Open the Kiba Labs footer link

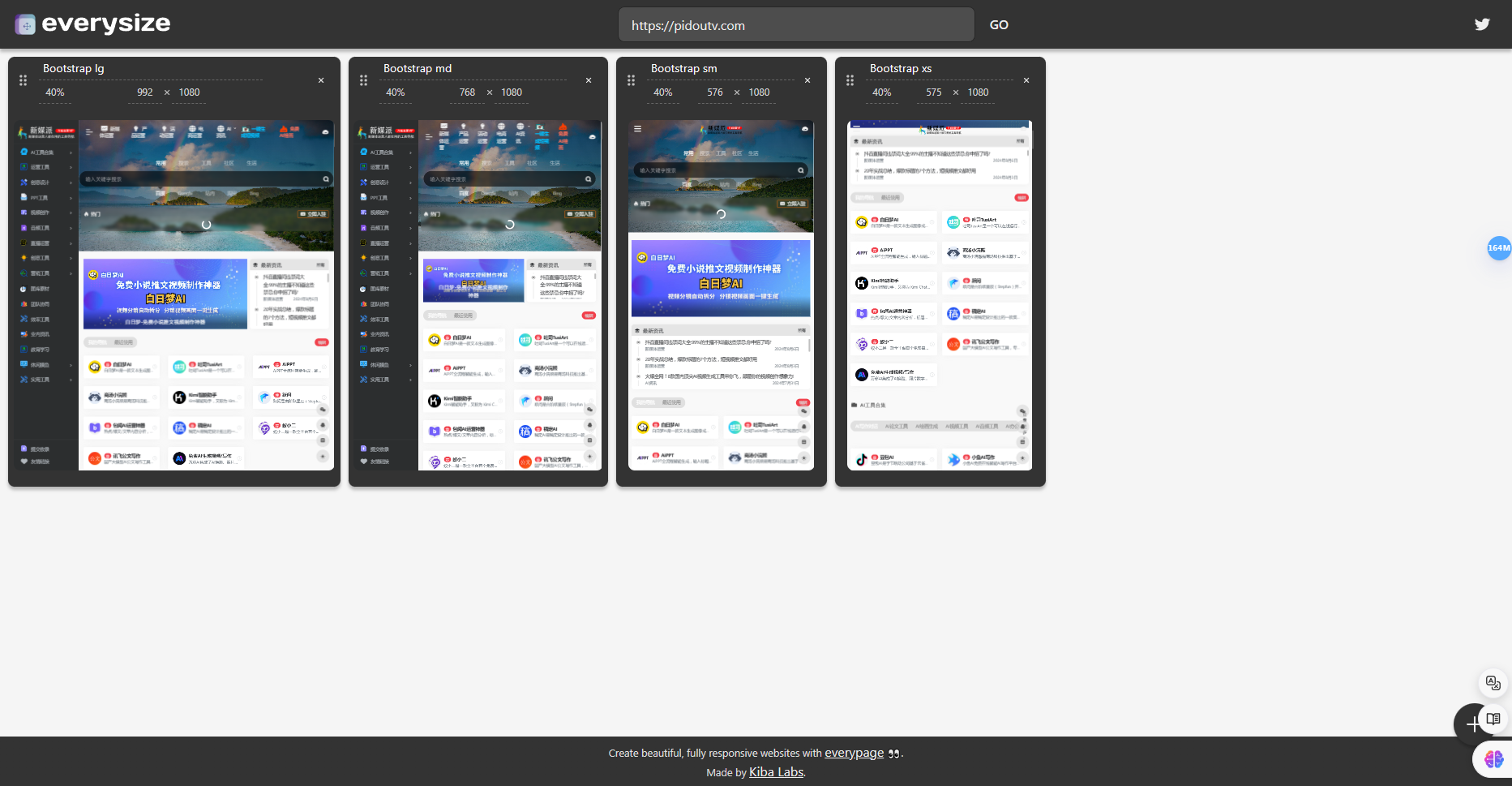(x=776, y=772)
